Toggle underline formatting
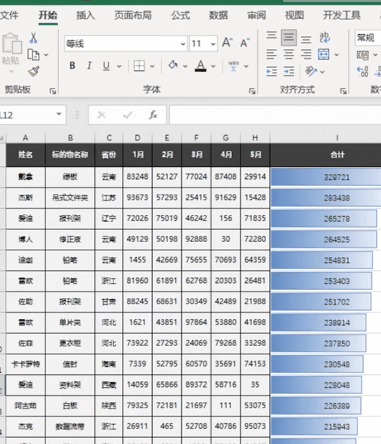Image resolution: width=381 pixels, height=444 pixels. pyautogui.click(x=106, y=66)
